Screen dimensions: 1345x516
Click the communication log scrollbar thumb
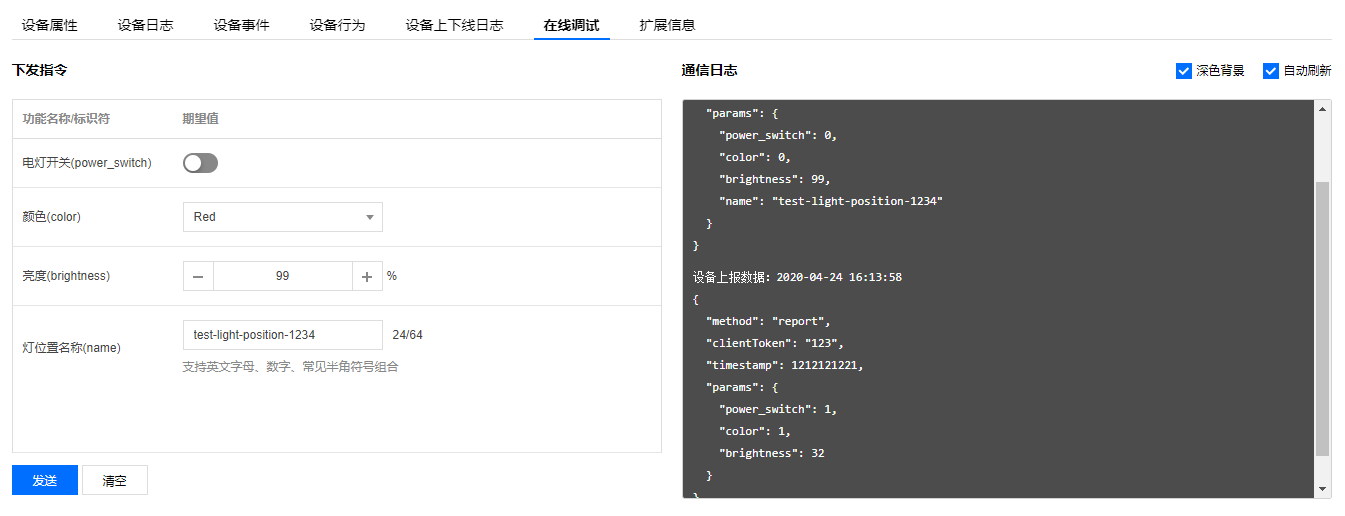point(1323,320)
